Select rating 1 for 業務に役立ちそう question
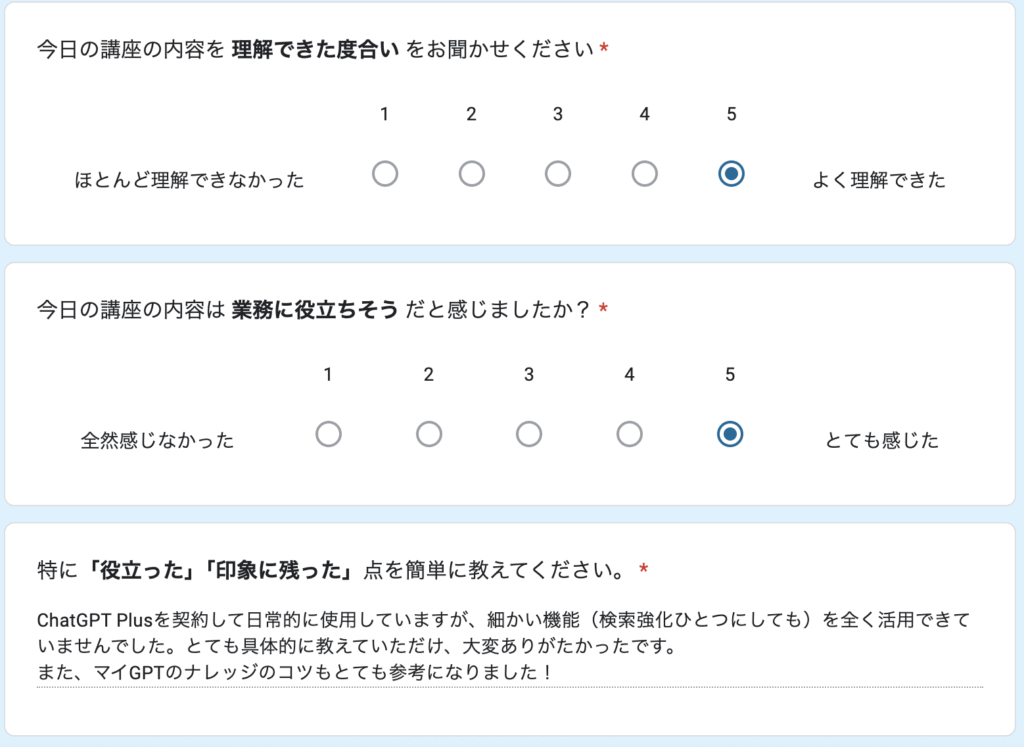1024x747 pixels. coord(328,434)
